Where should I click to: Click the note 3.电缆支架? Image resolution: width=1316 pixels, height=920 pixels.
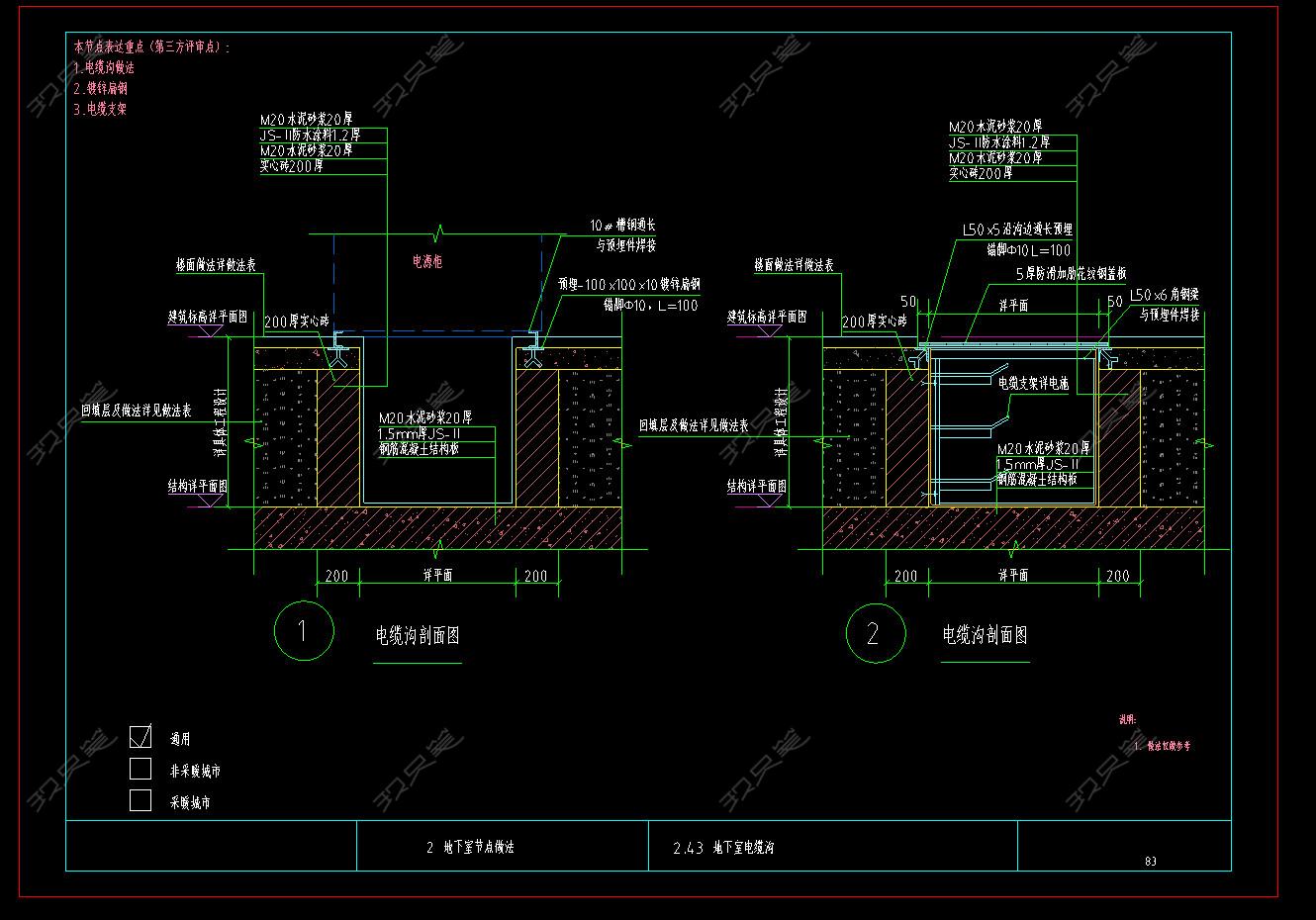pyautogui.click(x=100, y=110)
